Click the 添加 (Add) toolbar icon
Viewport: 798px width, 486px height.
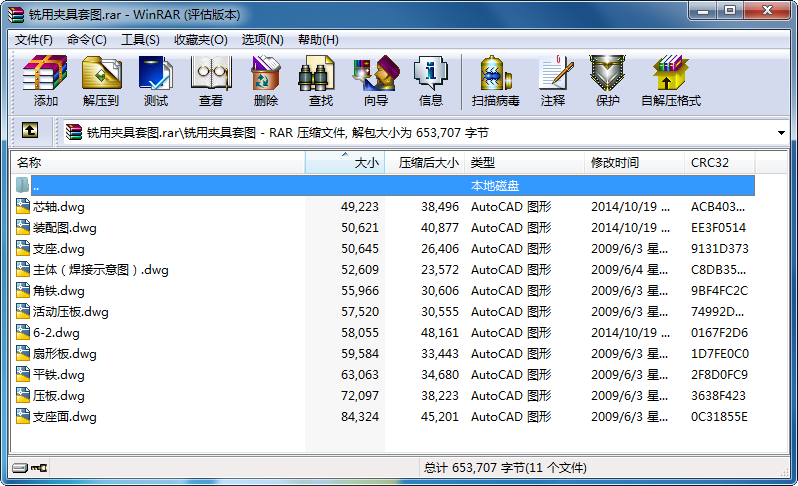click(x=45, y=80)
